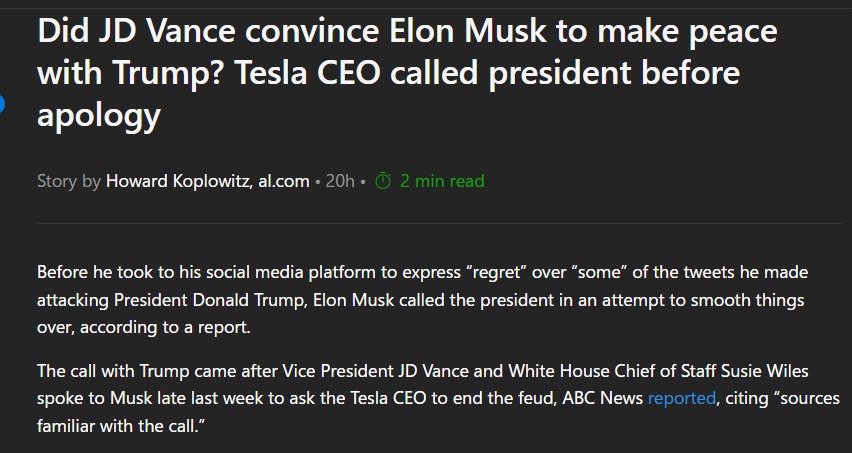The height and width of the screenshot is (453, 852).
Task: Click the "Story by" byline label
Action: click(69, 181)
